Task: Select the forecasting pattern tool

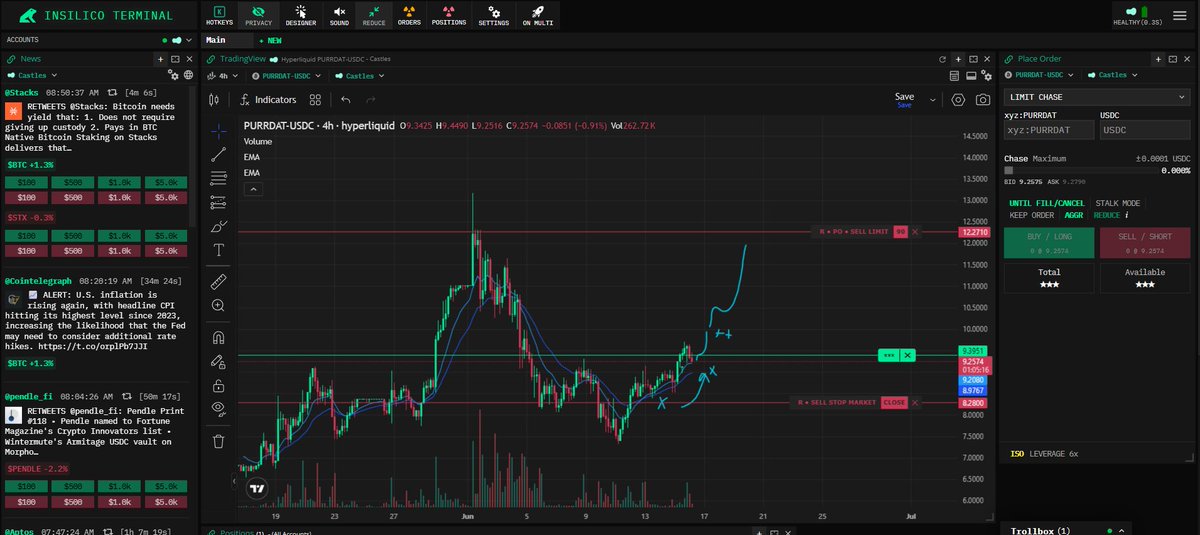Action: coord(219,203)
